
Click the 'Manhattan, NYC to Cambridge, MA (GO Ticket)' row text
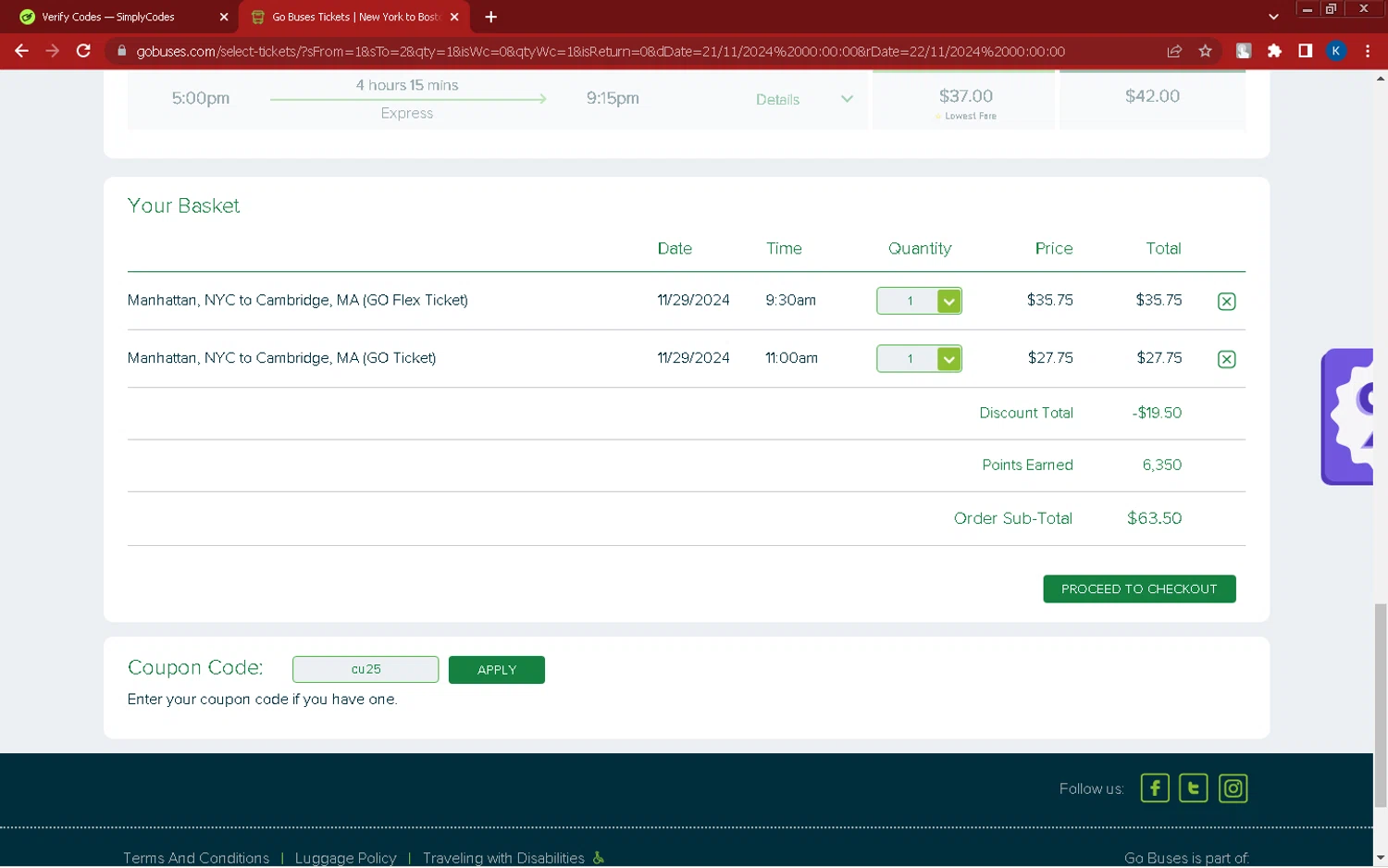coord(281,357)
